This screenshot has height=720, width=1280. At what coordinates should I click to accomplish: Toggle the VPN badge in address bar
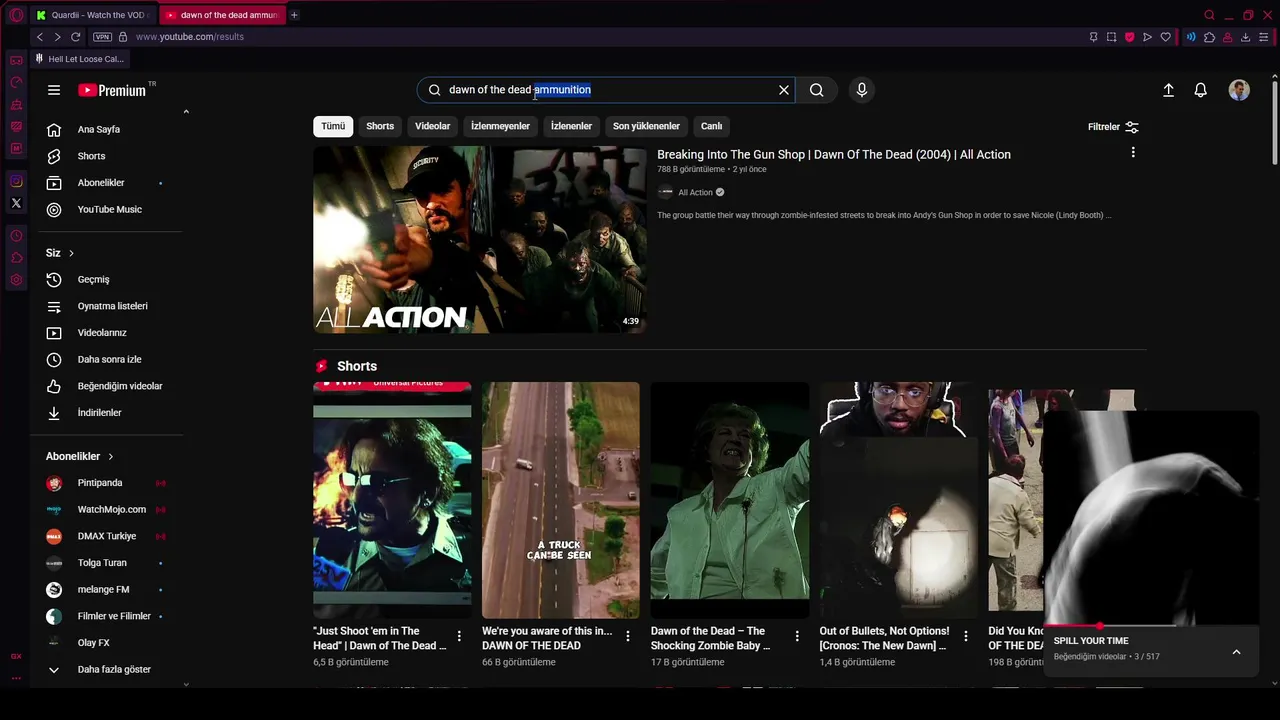pos(102,37)
